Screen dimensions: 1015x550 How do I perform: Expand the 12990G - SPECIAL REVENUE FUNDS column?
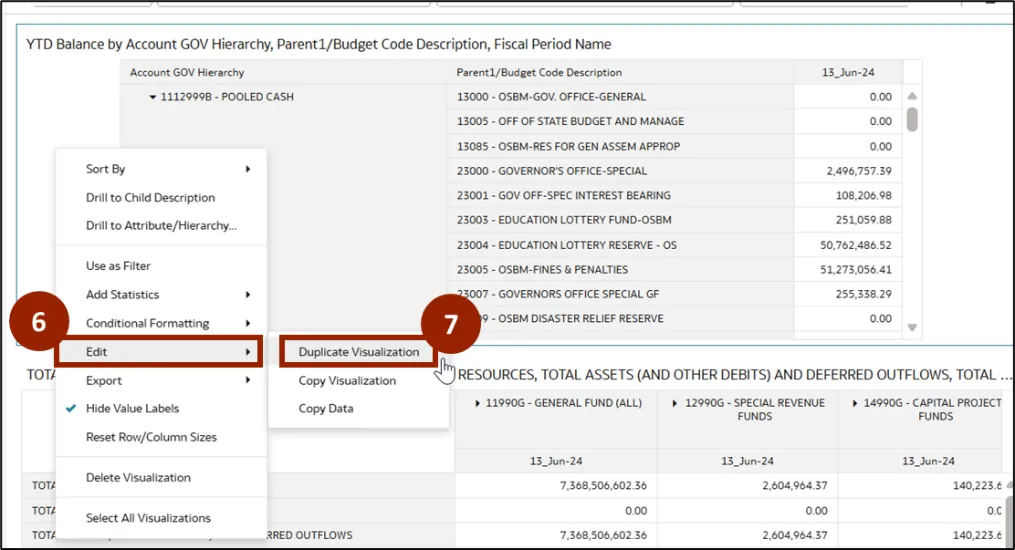pos(675,403)
